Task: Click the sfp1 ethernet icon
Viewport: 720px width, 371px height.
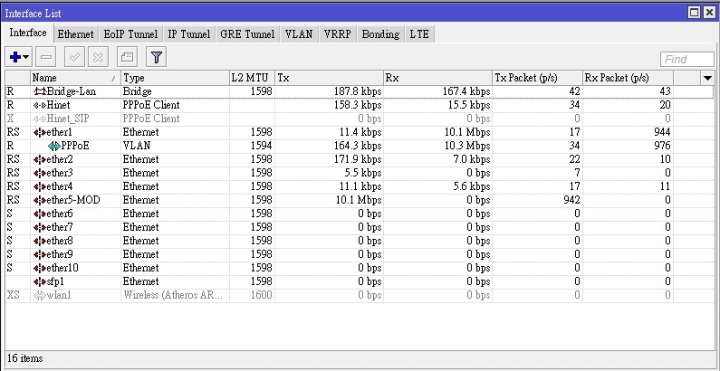Action: tap(40, 281)
